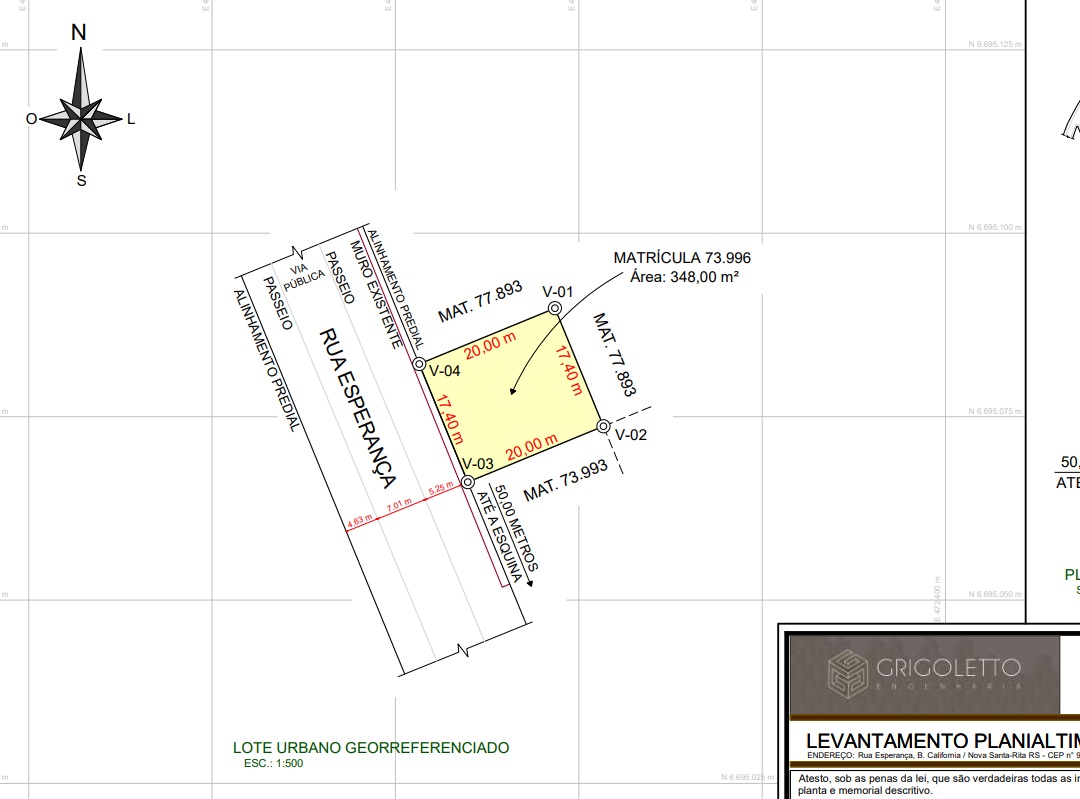Select the MATRÍCULA 73.996 label
The width and height of the screenshot is (1080, 799).
[682, 258]
